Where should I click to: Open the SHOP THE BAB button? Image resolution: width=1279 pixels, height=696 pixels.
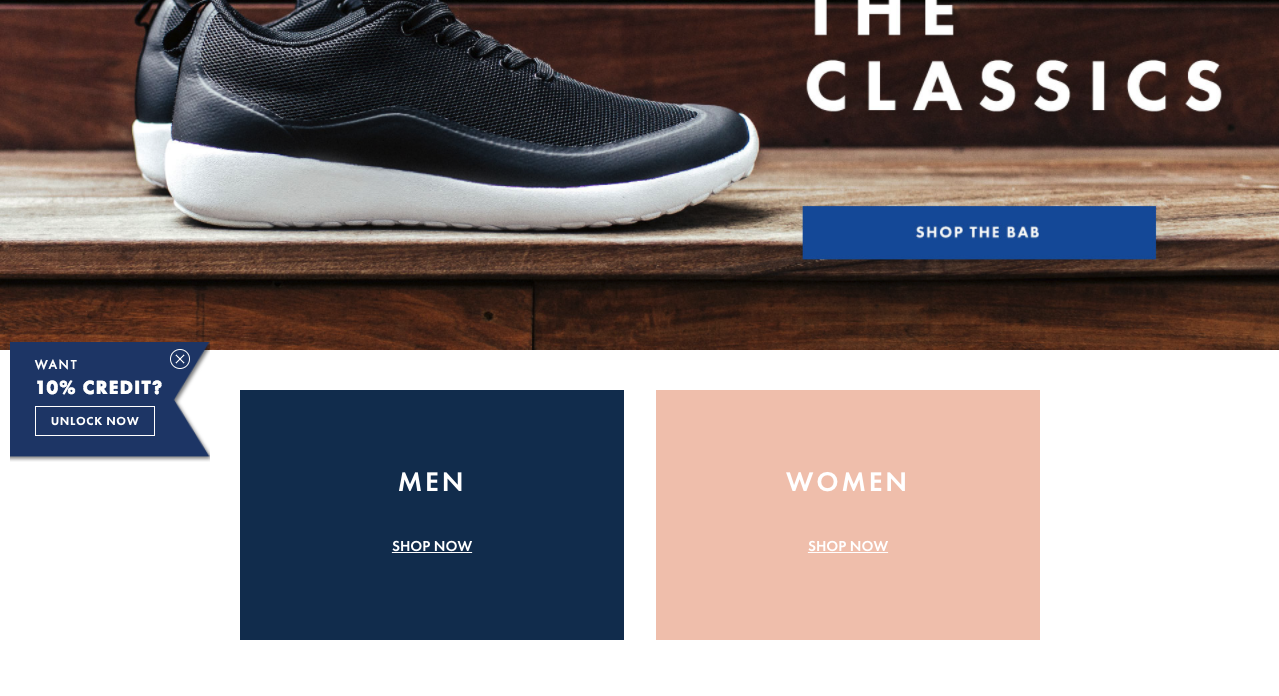point(979,232)
